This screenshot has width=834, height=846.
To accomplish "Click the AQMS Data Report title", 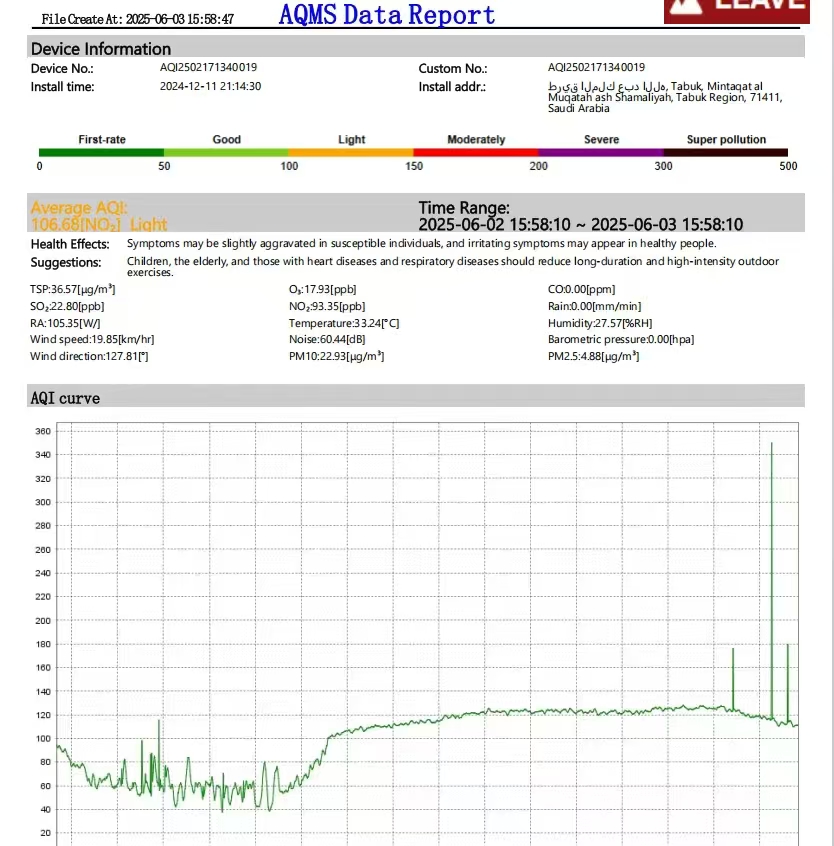I will click(x=387, y=15).
